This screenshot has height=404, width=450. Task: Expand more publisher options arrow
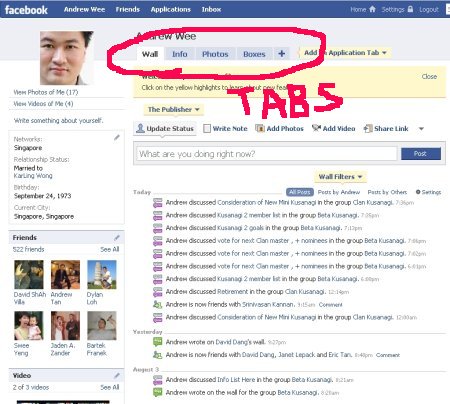421,129
